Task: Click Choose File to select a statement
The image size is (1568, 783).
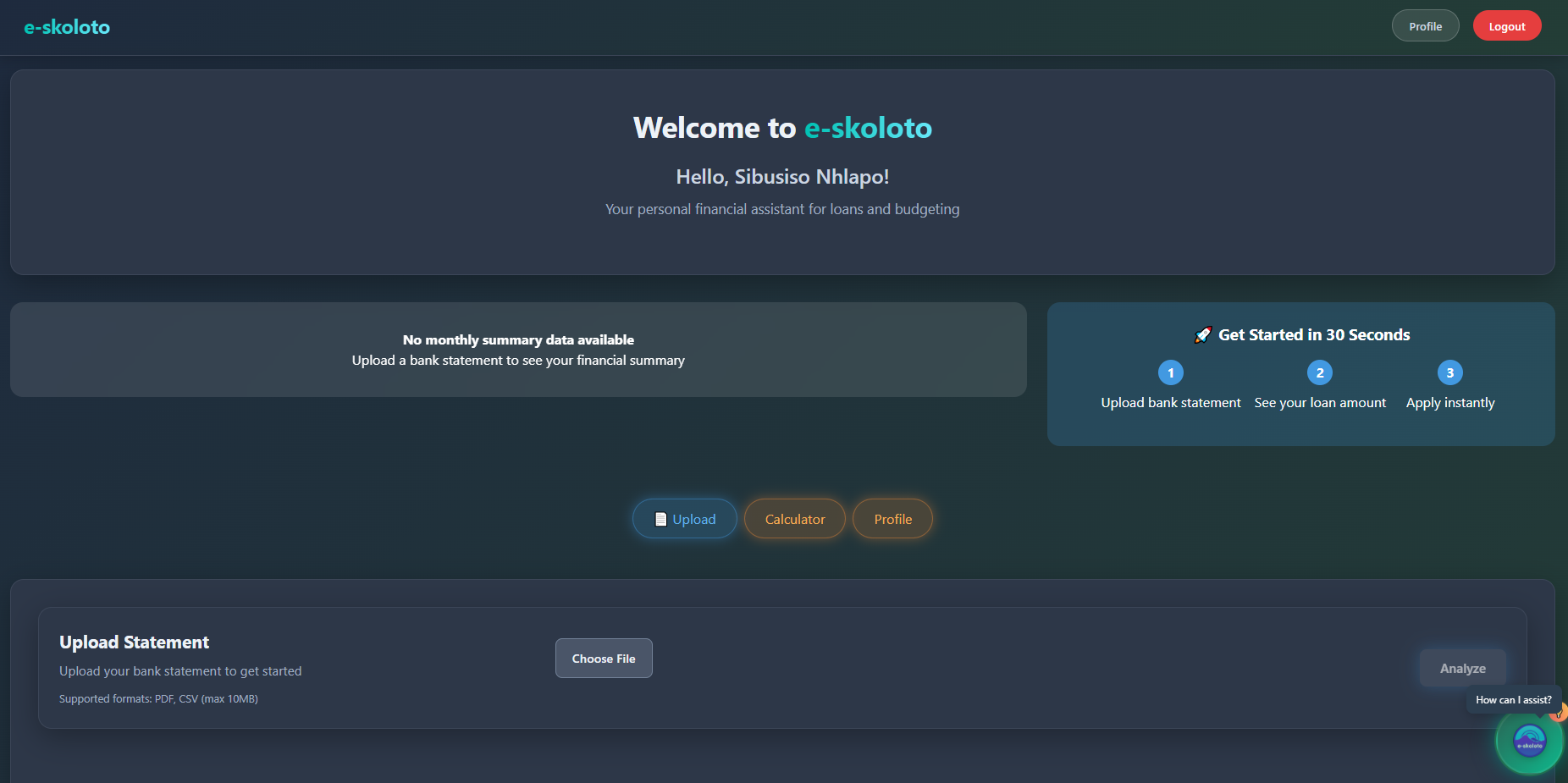Action: (604, 658)
